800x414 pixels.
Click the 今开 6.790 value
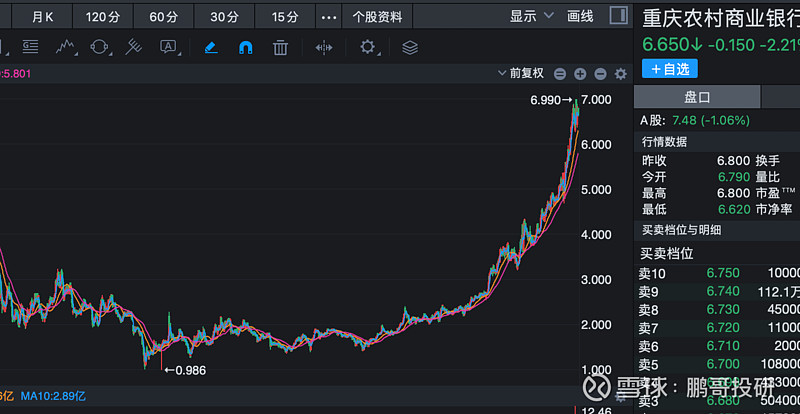tap(734, 177)
